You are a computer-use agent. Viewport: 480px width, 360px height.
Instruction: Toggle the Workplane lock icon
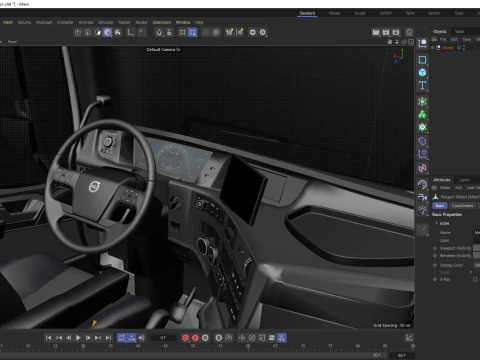[169, 32]
